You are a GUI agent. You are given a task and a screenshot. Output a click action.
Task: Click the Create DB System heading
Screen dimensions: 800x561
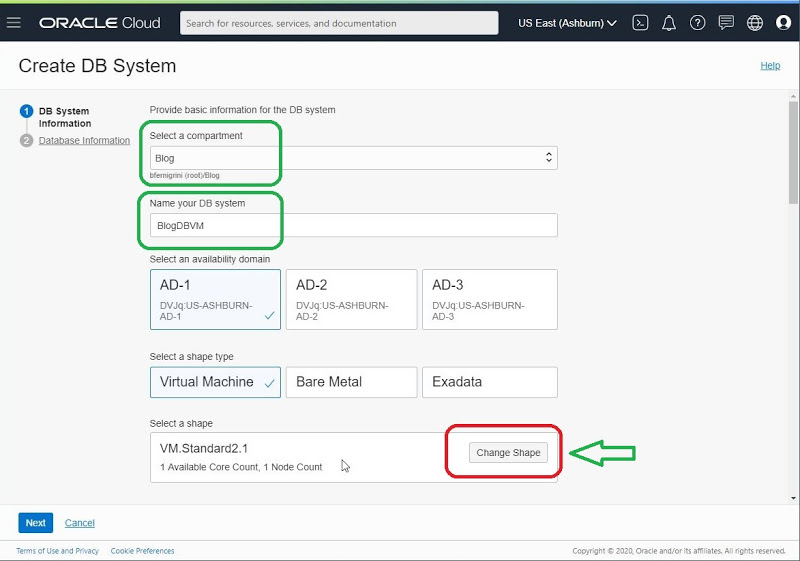97,66
